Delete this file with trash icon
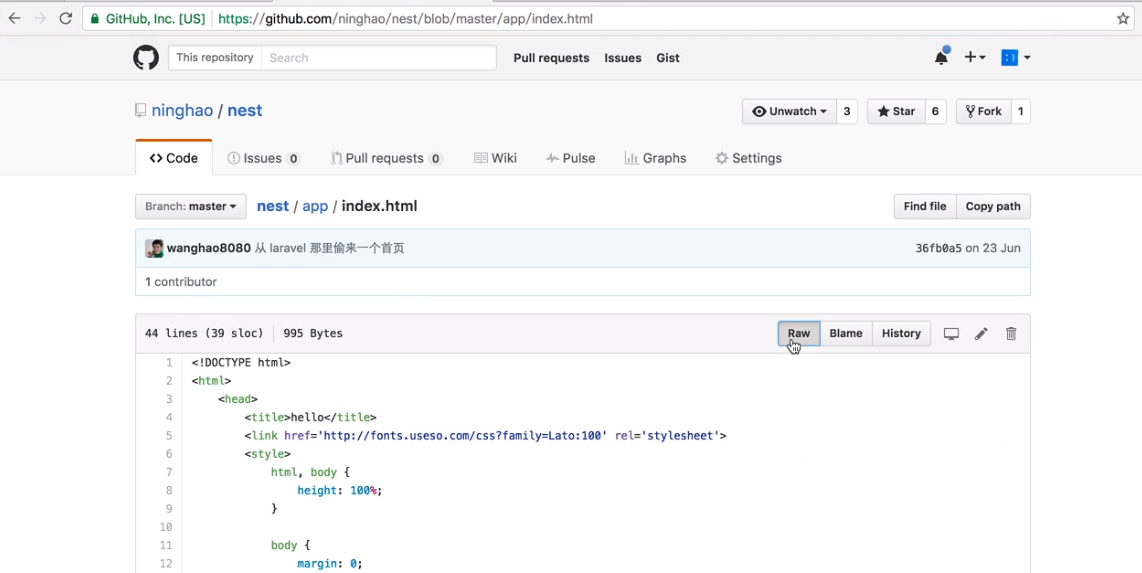Viewport: 1142px width, 573px height. 1011,333
